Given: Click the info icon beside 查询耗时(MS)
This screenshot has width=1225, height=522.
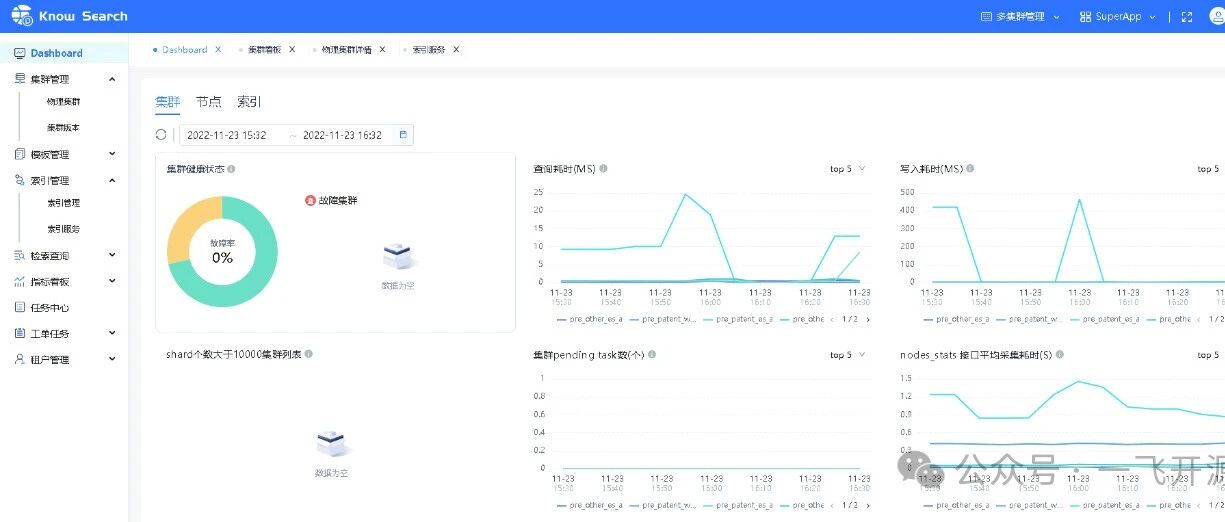Looking at the screenshot, I should (x=603, y=169).
